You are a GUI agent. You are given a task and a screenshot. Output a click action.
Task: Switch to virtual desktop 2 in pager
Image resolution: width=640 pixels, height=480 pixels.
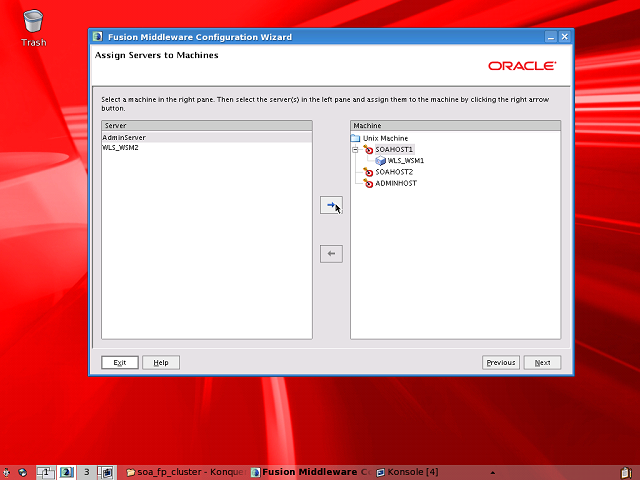[x=66, y=472]
